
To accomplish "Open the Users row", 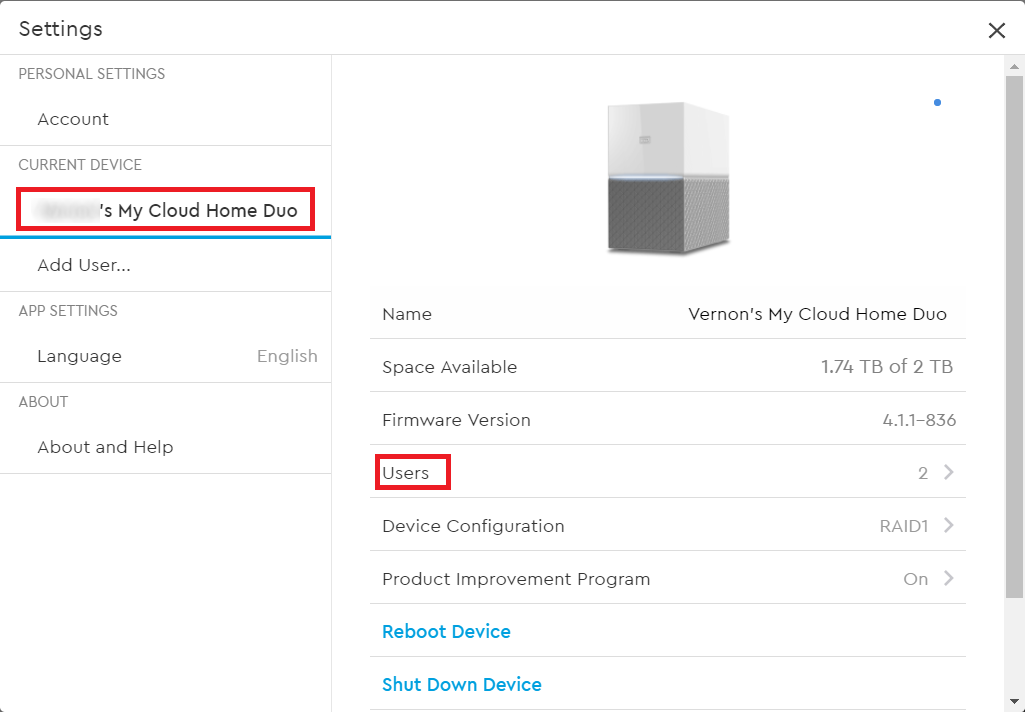I will point(667,471).
